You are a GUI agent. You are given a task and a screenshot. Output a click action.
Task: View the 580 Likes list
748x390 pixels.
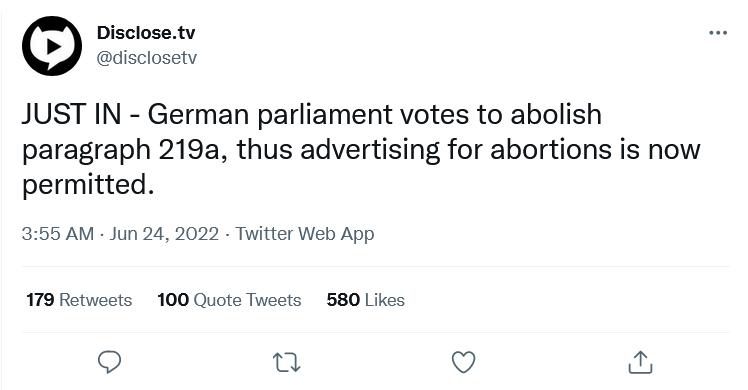(x=365, y=300)
